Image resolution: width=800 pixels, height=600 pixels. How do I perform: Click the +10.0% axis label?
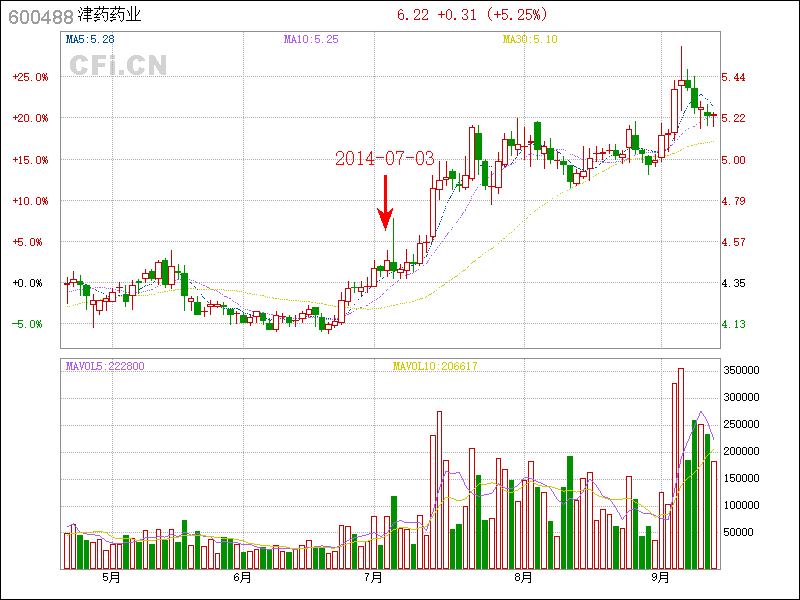point(31,201)
